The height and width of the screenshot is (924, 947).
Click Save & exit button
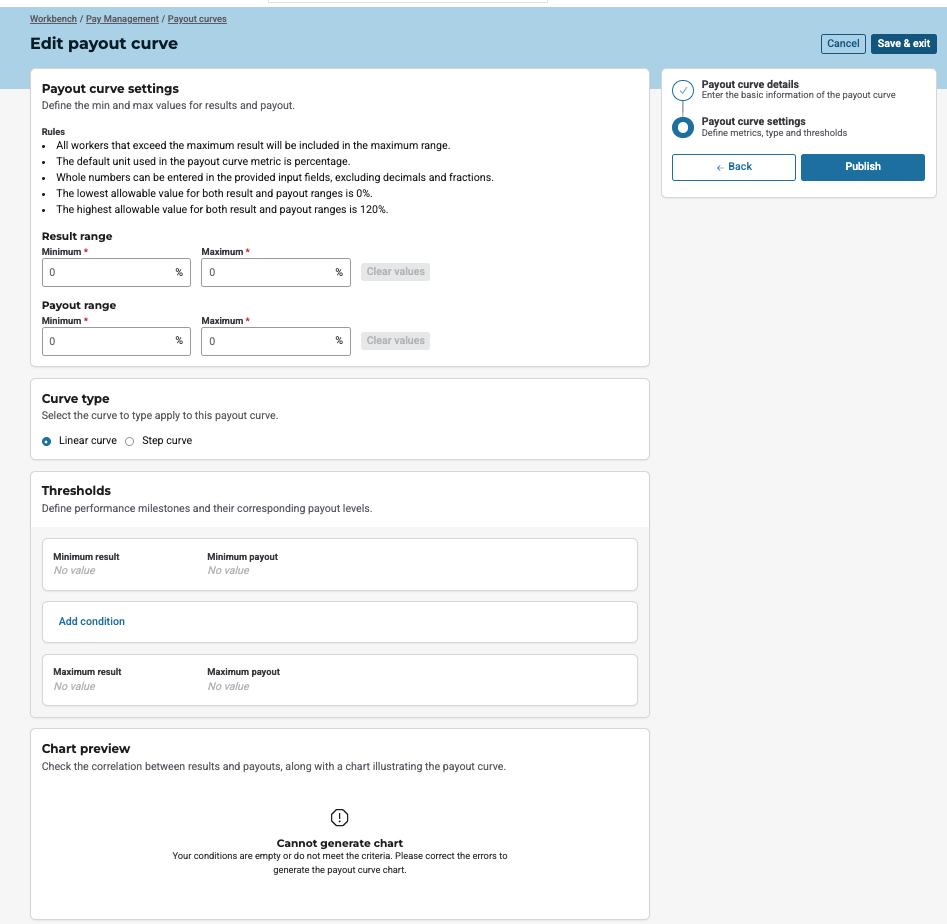[903, 43]
